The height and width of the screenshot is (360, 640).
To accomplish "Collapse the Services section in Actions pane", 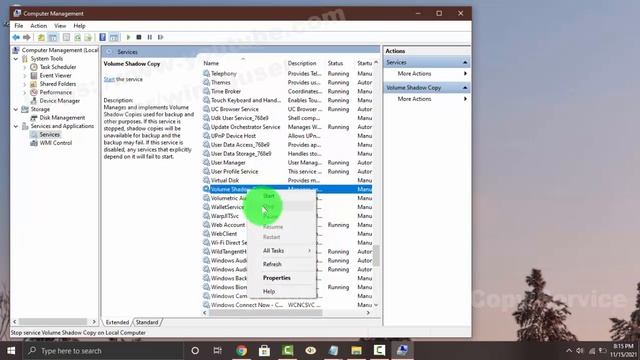I will [x=465, y=62].
